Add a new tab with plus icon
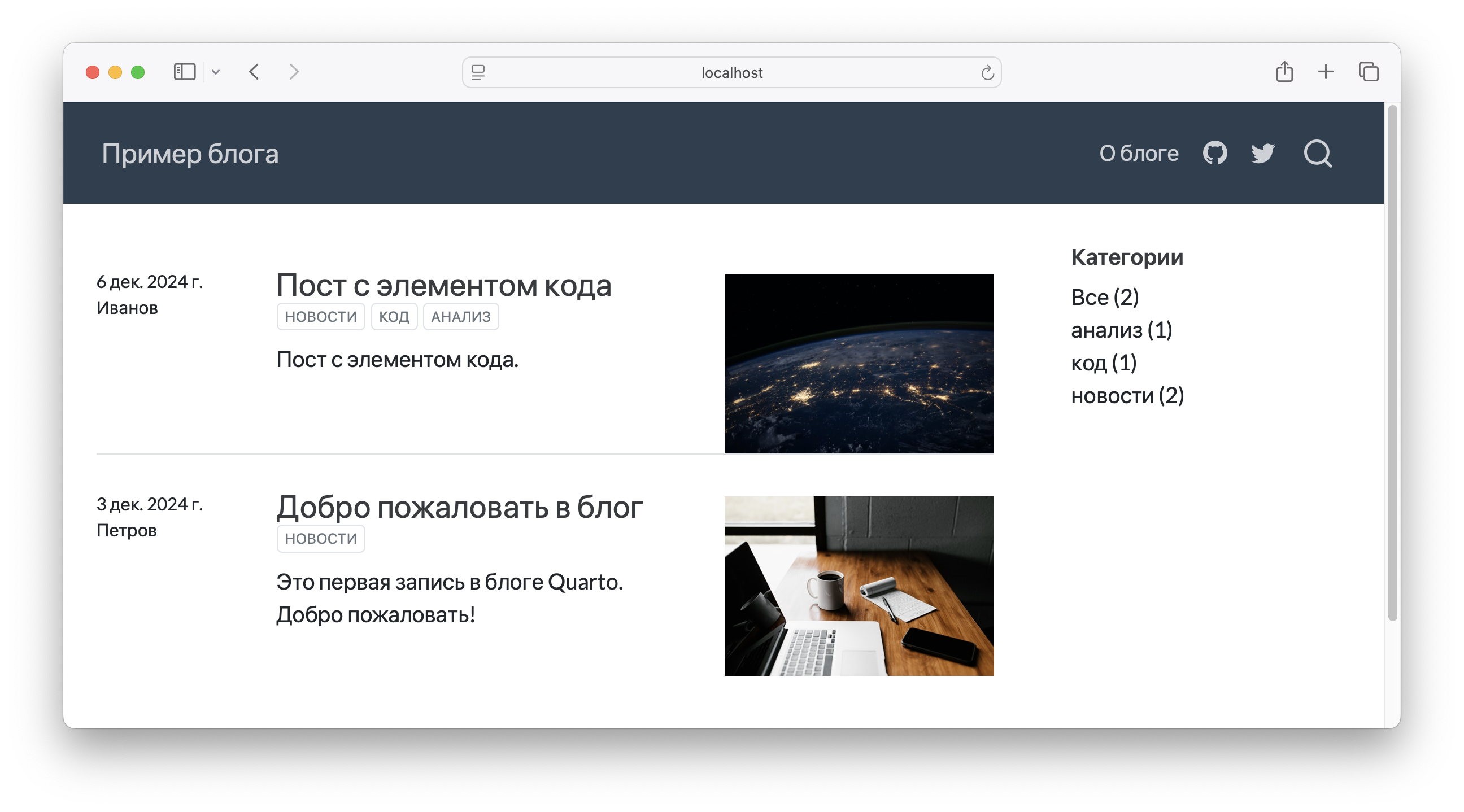This screenshot has height=812, width=1464. point(1326,72)
